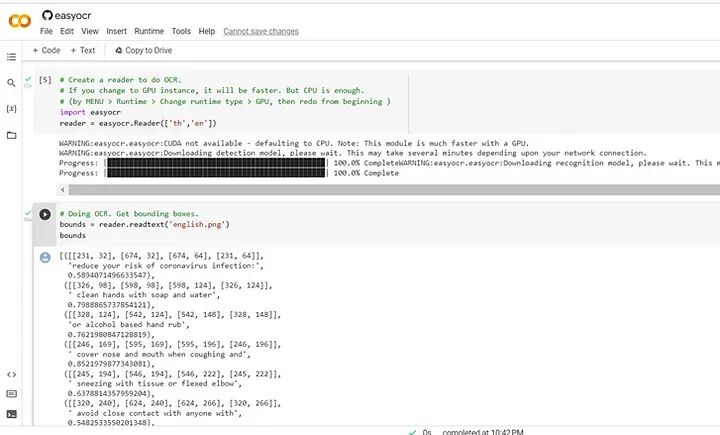The width and height of the screenshot is (720, 435).
Task: Click the horizontal output scrollbar
Action: pyautogui.click(x=394, y=189)
